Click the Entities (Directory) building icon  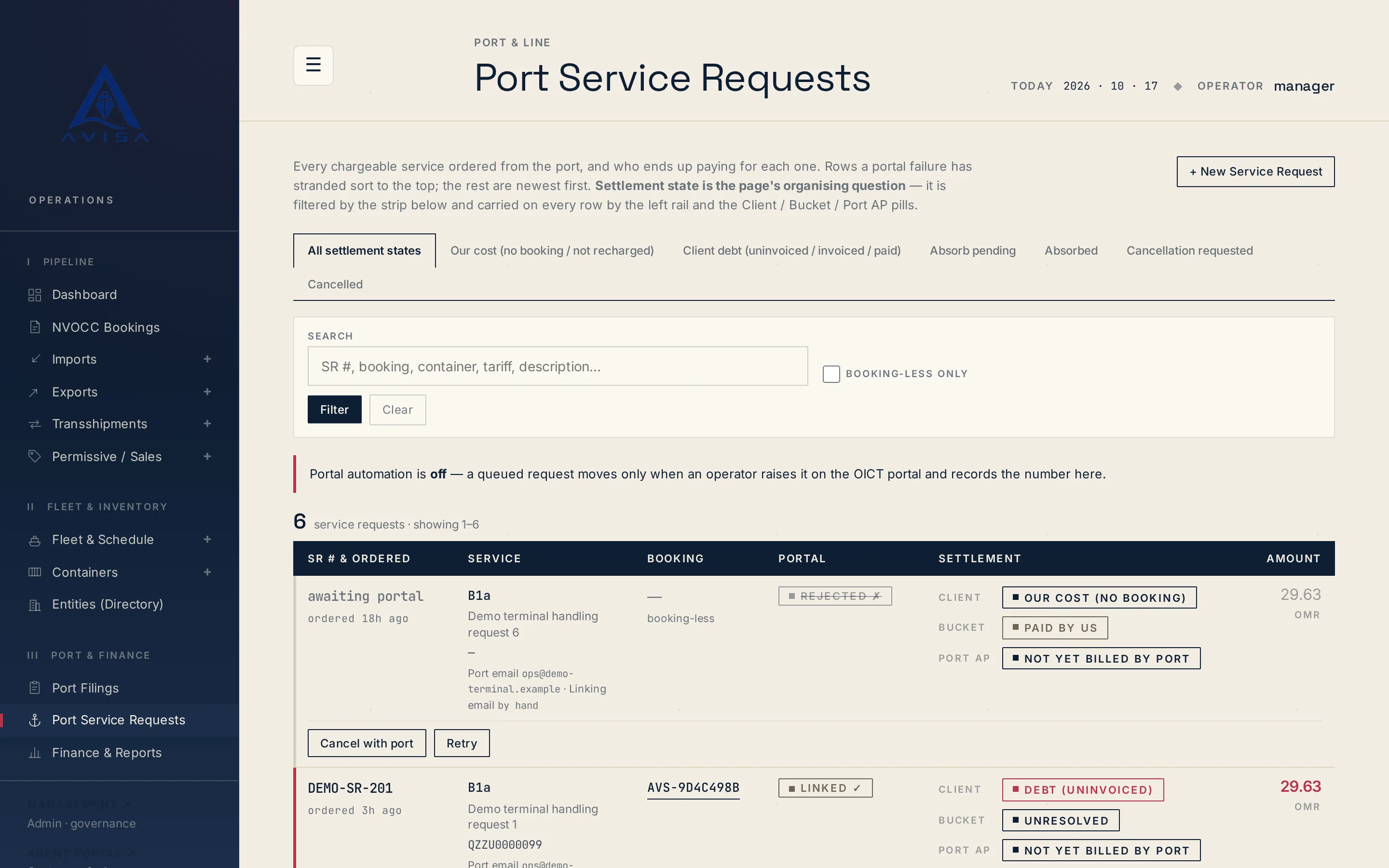(34, 605)
